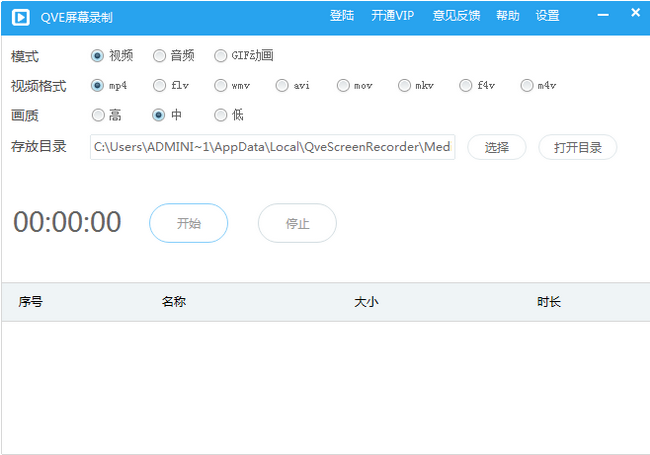Screen dimensions: 650x455
Task: Set quality to 中
Action: [167, 115]
